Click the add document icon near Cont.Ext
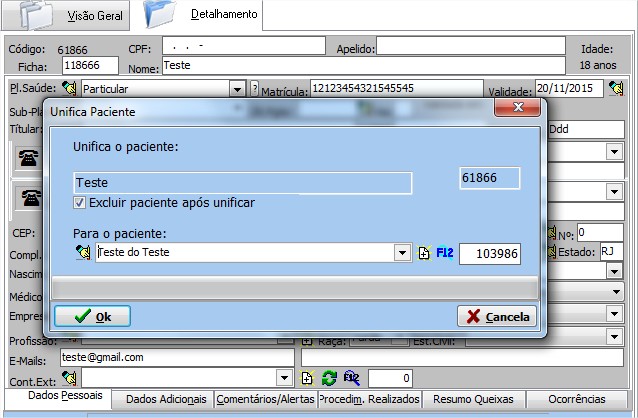Screen dimensions: 638x418 pyautogui.click(x=307, y=378)
